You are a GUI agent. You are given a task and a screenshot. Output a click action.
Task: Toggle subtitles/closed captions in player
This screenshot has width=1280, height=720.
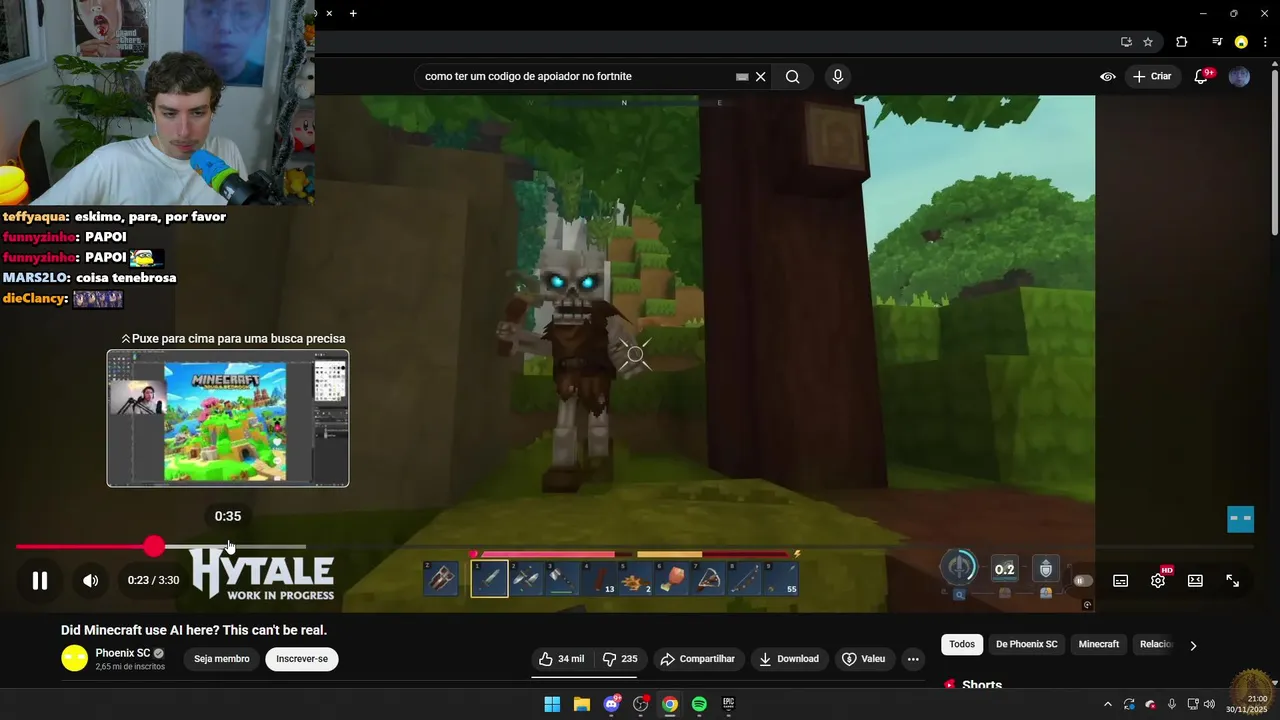[x=1121, y=581]
